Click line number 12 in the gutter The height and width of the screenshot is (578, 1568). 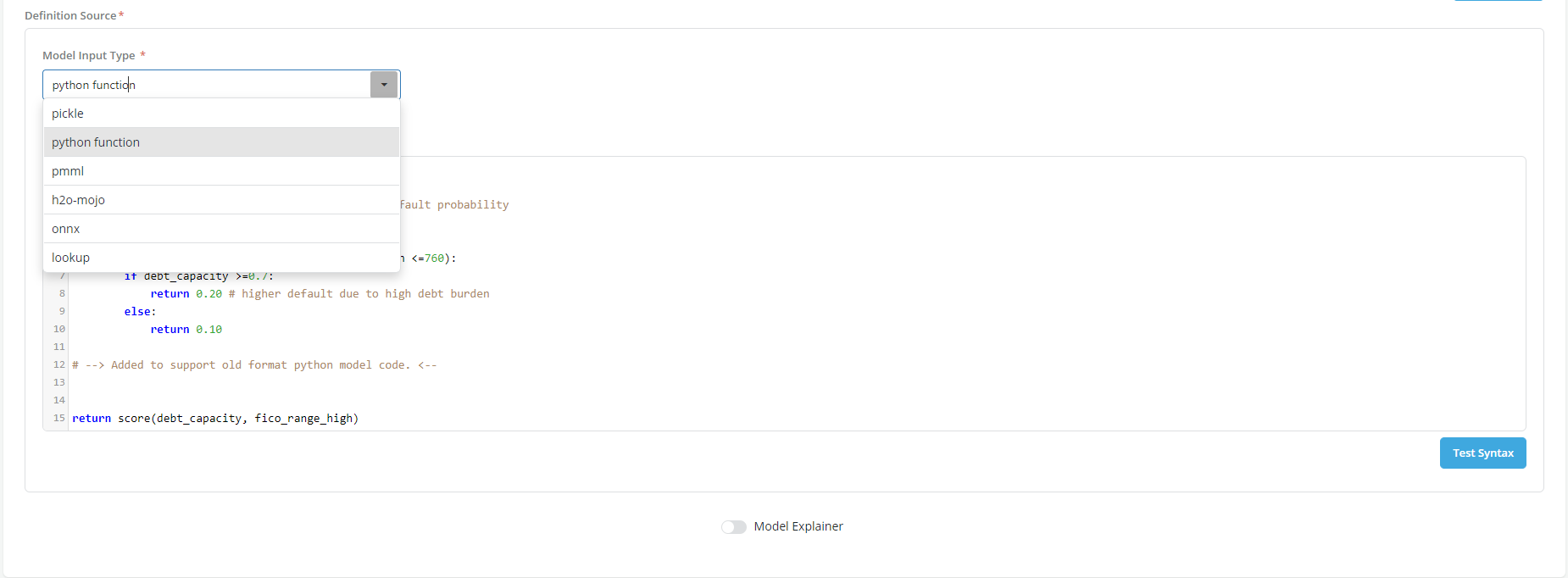(x=59, y=365)
